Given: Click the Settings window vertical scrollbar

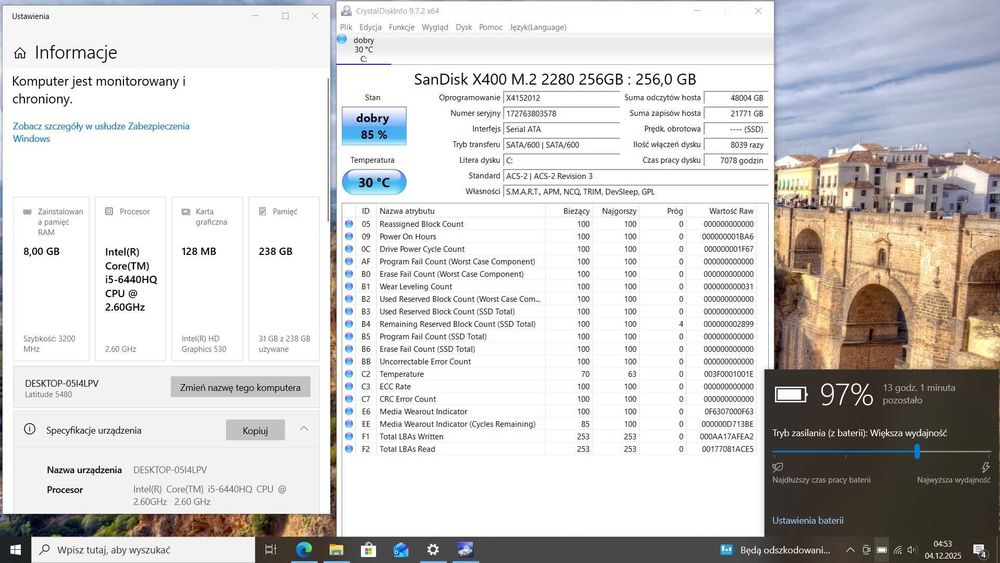Looking at the screenshot, I should pos(328,149).
